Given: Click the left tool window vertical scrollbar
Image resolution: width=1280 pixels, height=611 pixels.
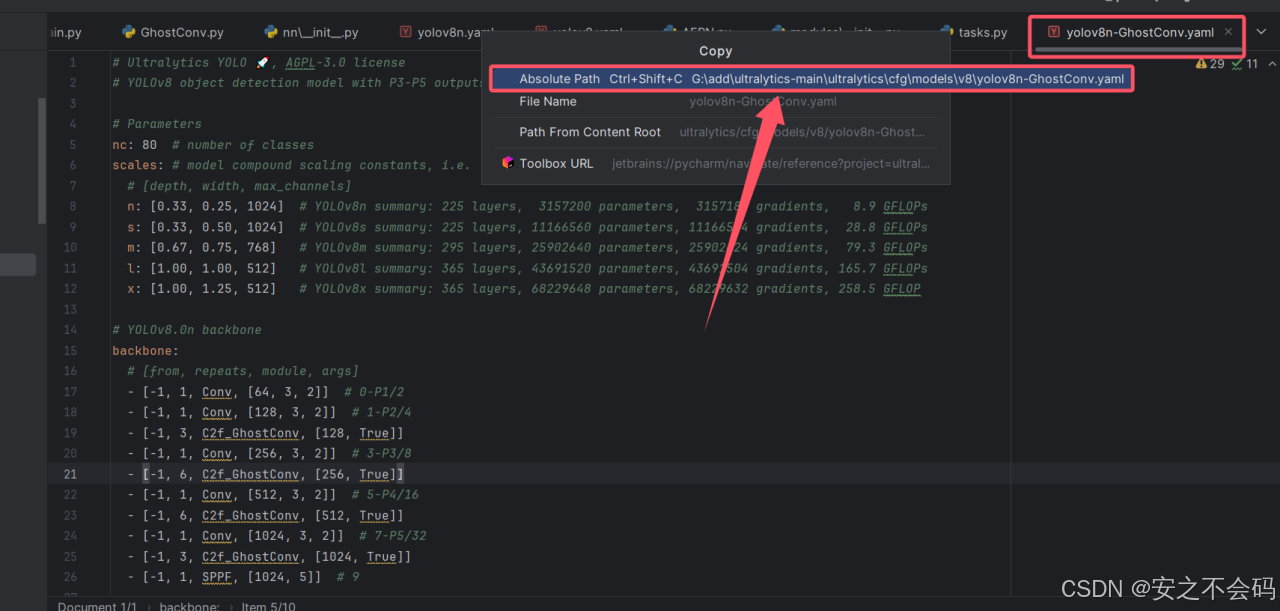Looking at the screenshot, I should tap(42, 160).
